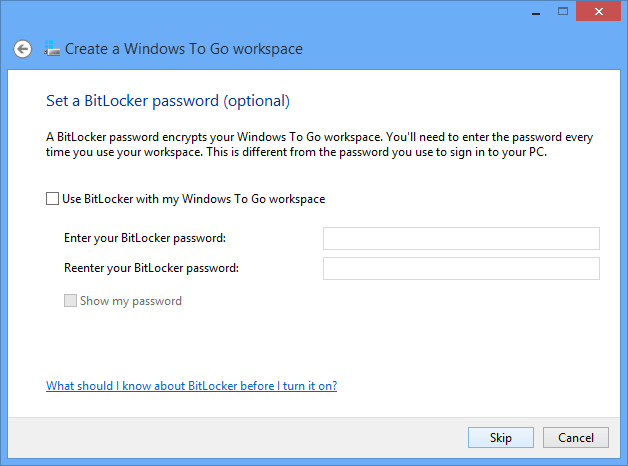This screenshot has height=466, width=628.
Task: Click the 'Create a Windows To Go workspace' title
Action: coord(184,49)
